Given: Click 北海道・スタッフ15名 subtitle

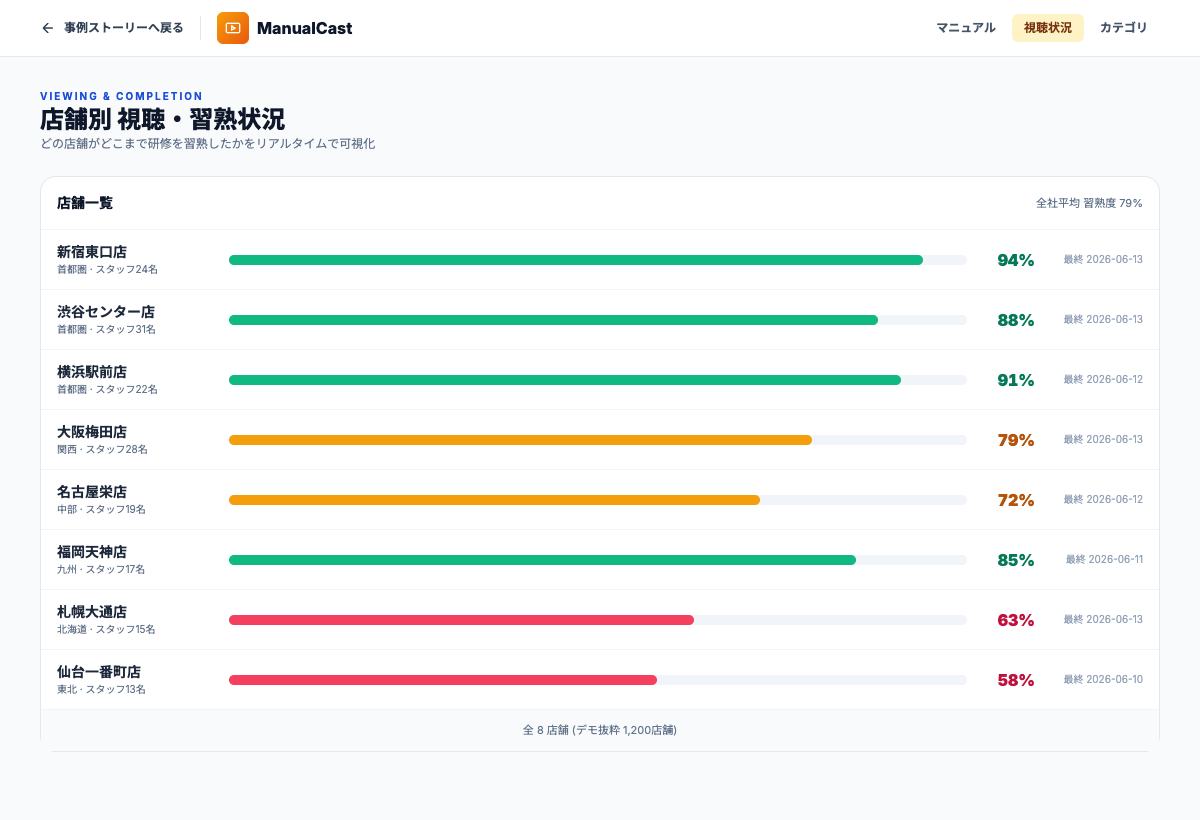Looking at the screenshot, I should (x=106, y=630).
